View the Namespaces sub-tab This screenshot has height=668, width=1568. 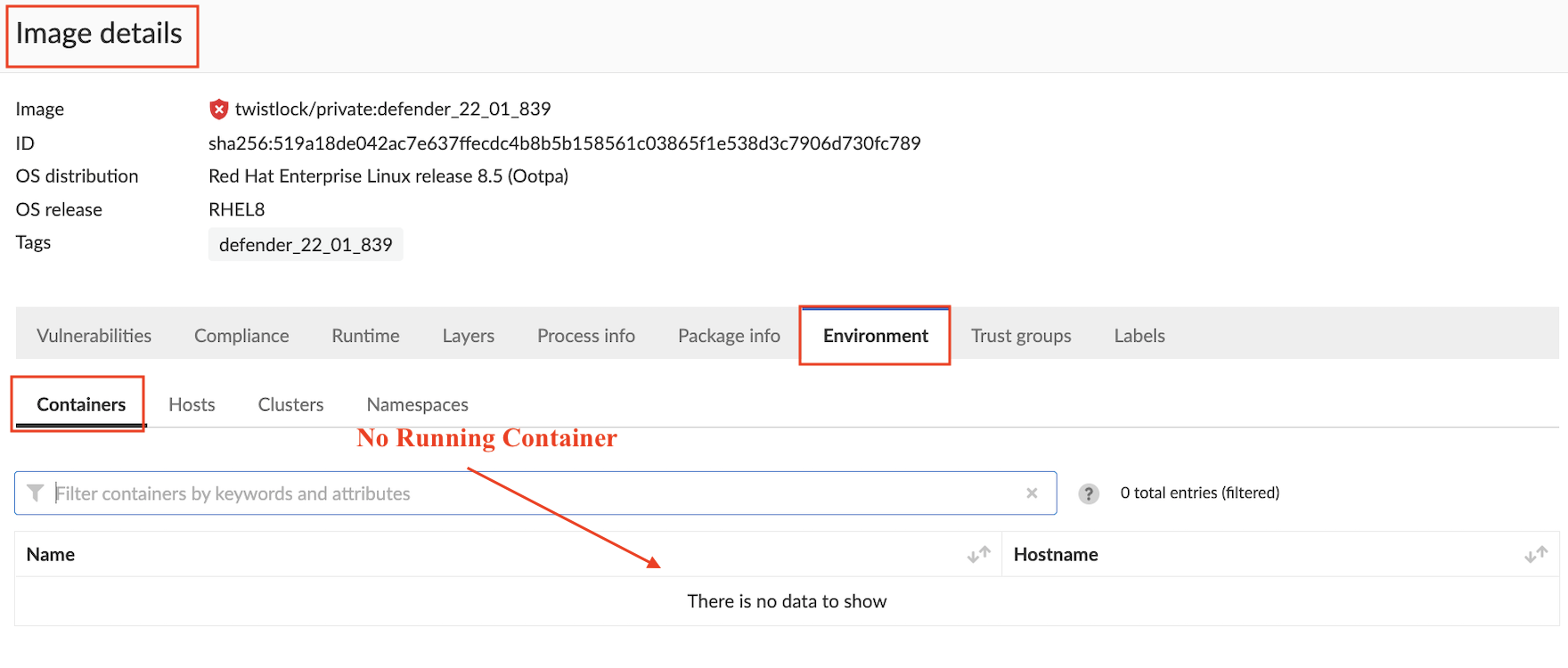(x=417, y=404)
